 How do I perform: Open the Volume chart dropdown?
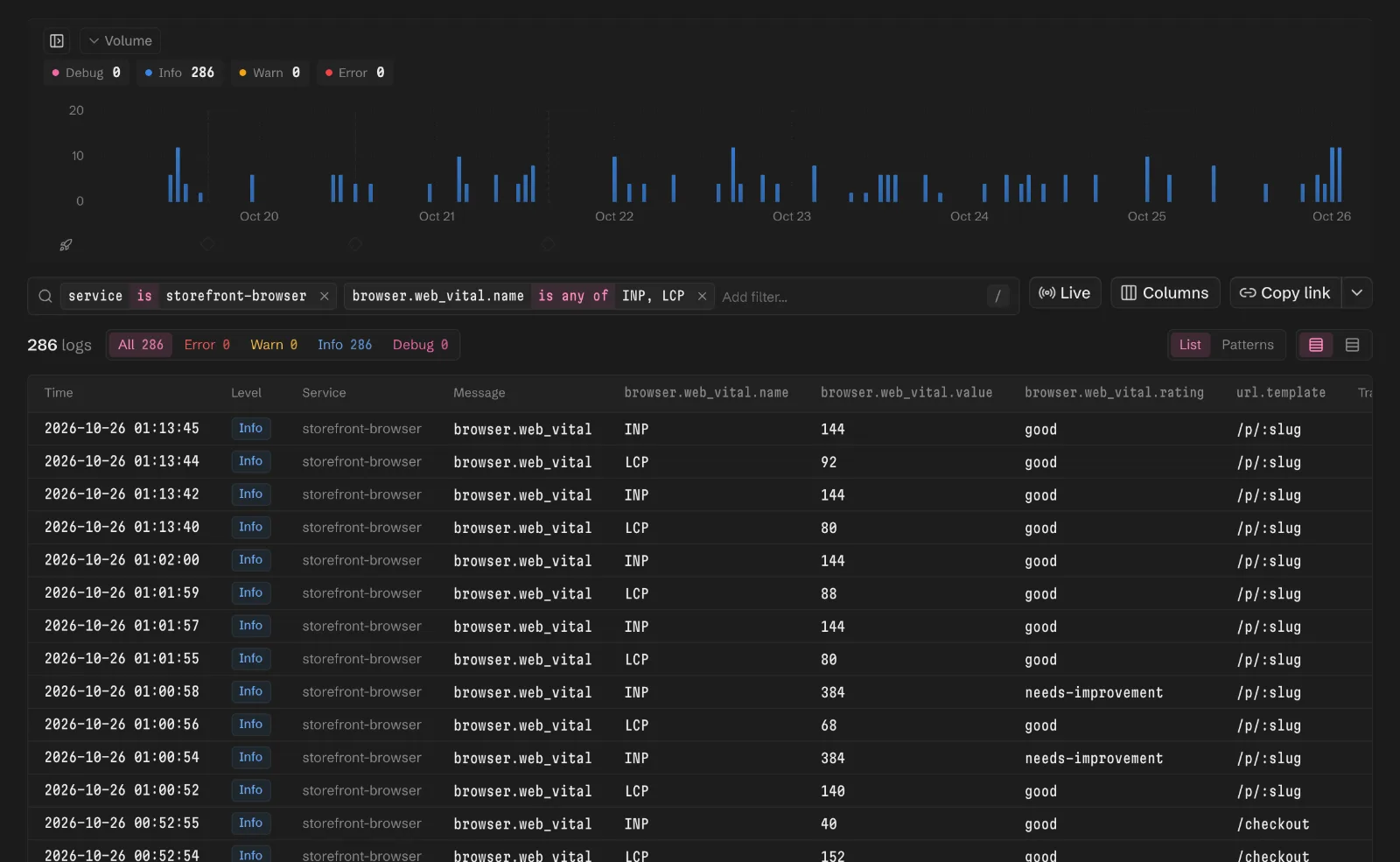[120, 41]
